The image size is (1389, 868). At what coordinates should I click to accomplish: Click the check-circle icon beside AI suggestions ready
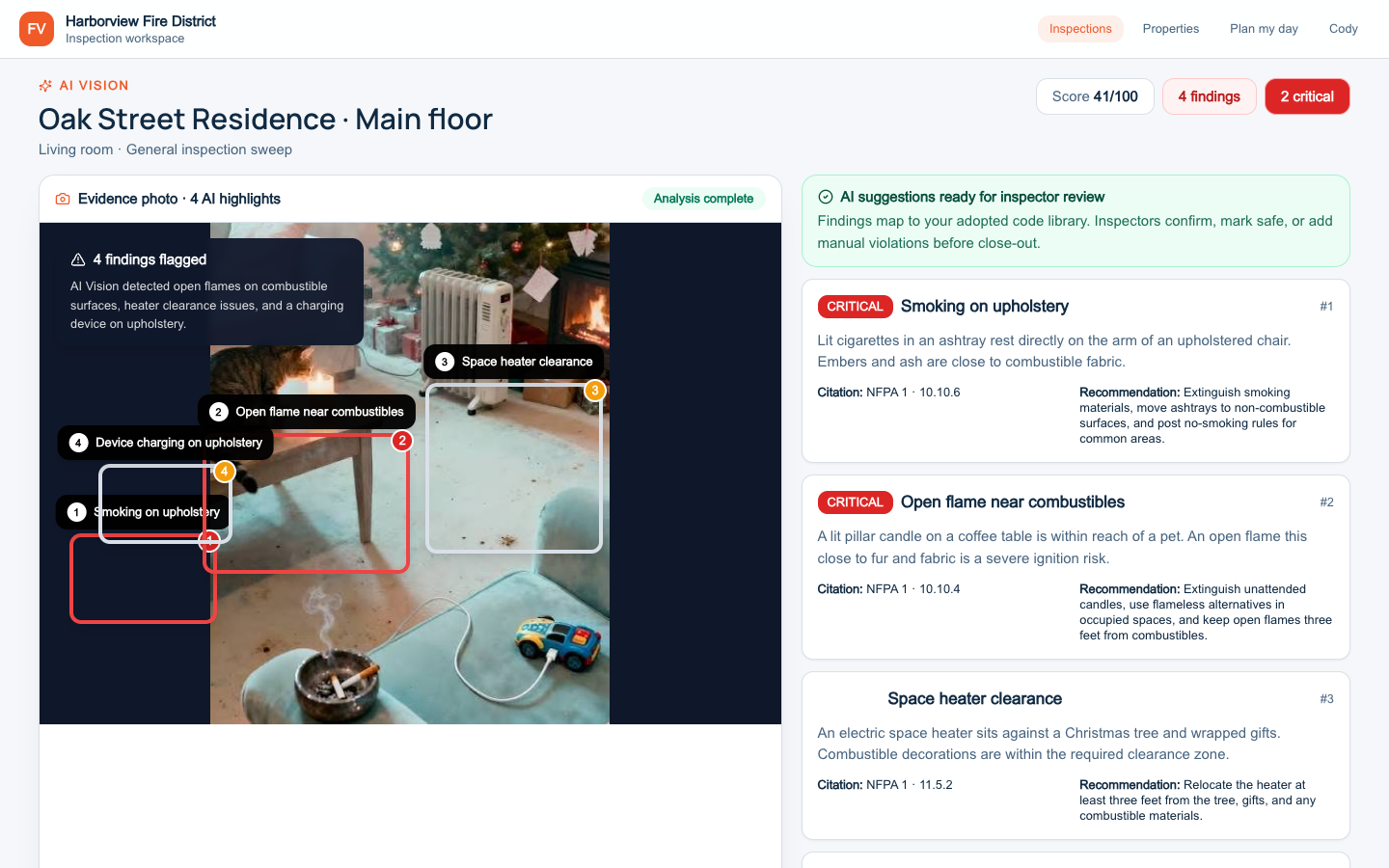click(x=826, y=197)
